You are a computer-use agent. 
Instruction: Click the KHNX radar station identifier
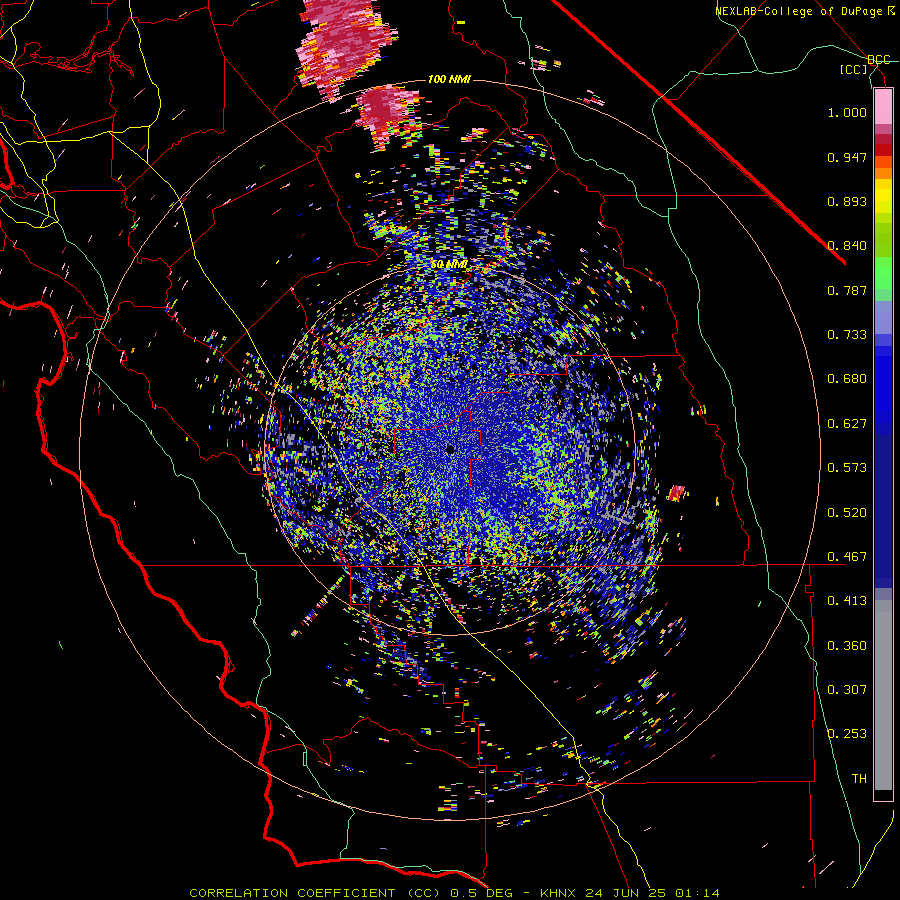pyautogui.click(x=558, y=893)
